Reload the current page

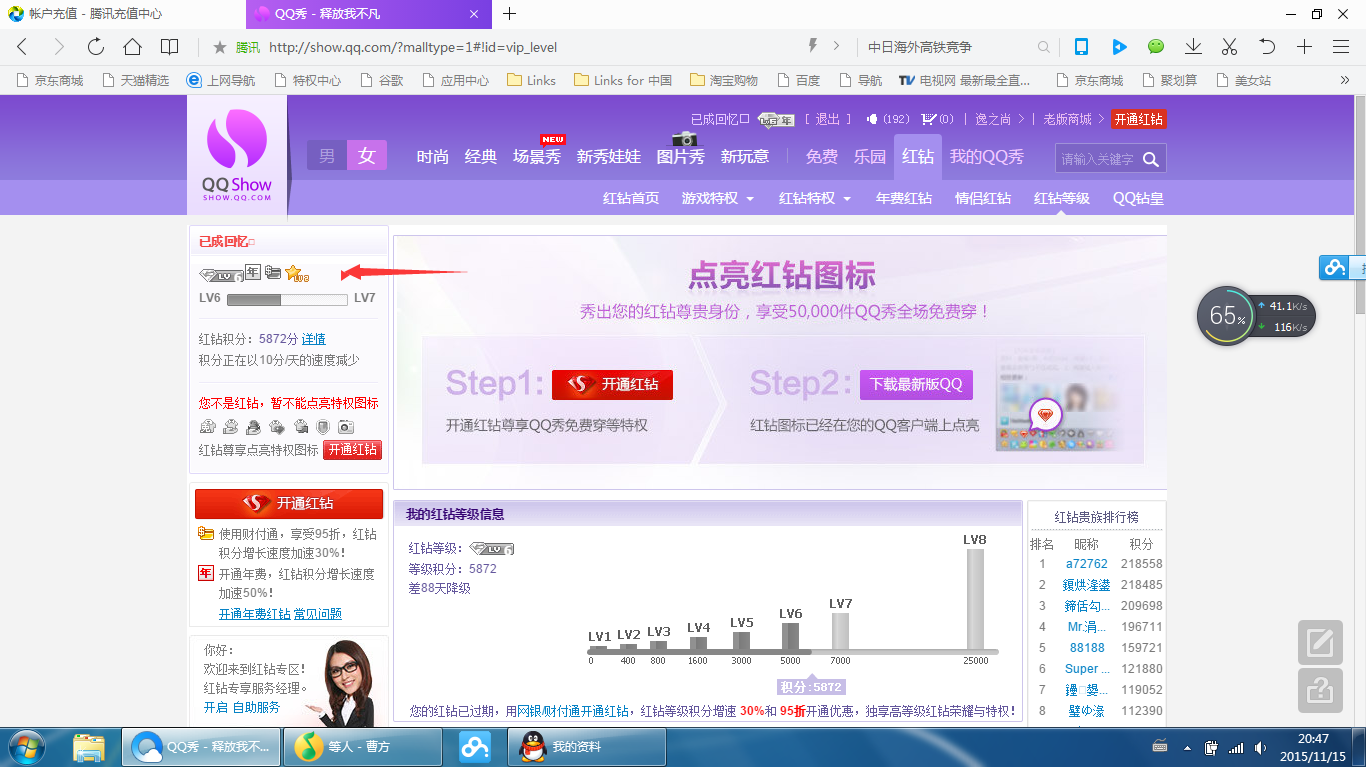pos(96,47)
